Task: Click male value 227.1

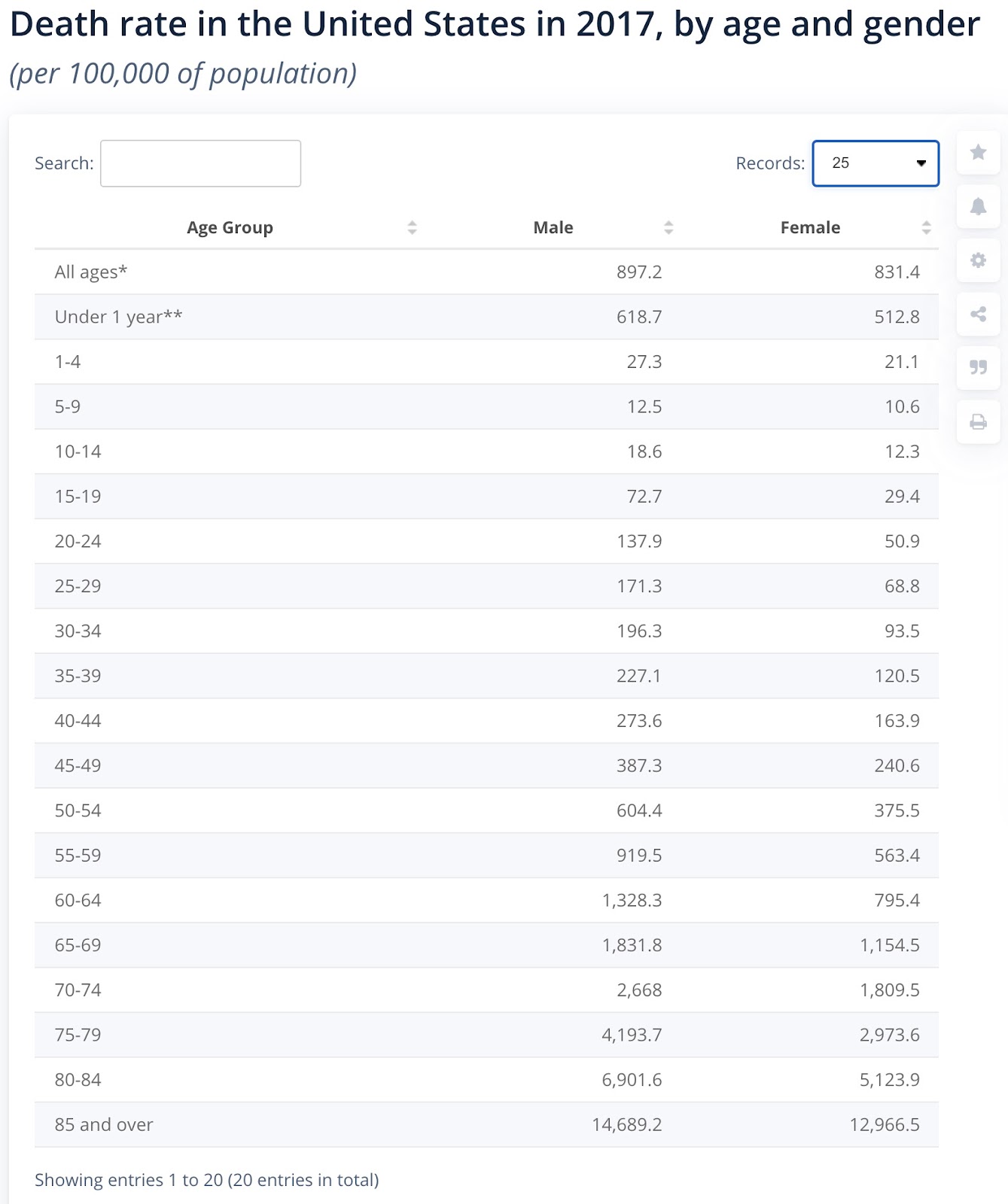Action: 639,676
